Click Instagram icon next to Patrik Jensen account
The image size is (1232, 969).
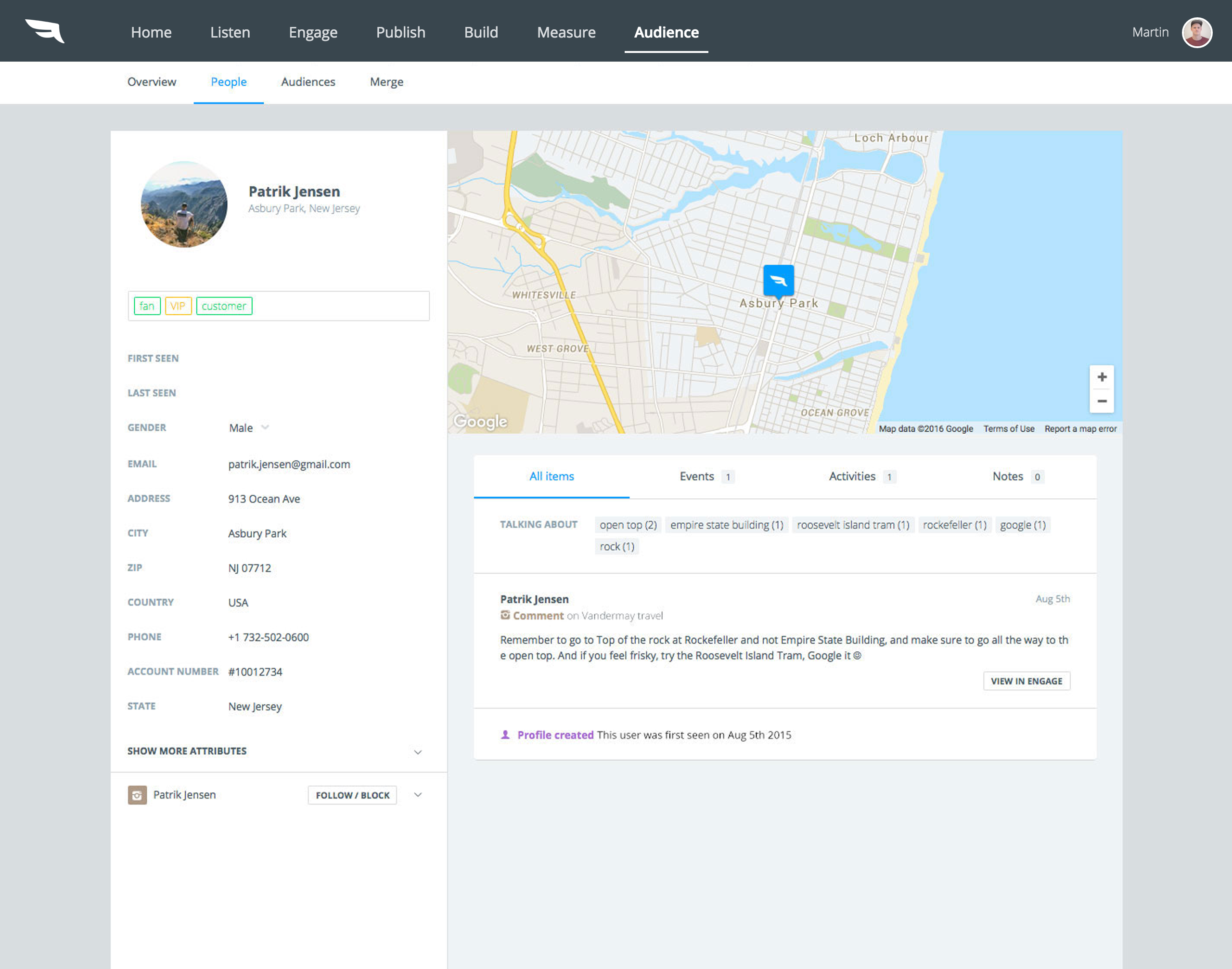pyautogui.click(x=137, y=795)
